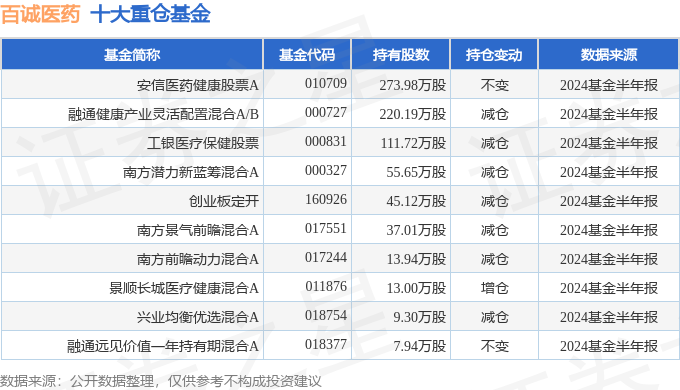Click fund name 融通远见价值一年持有期混合A

click(x=163, y=346)
